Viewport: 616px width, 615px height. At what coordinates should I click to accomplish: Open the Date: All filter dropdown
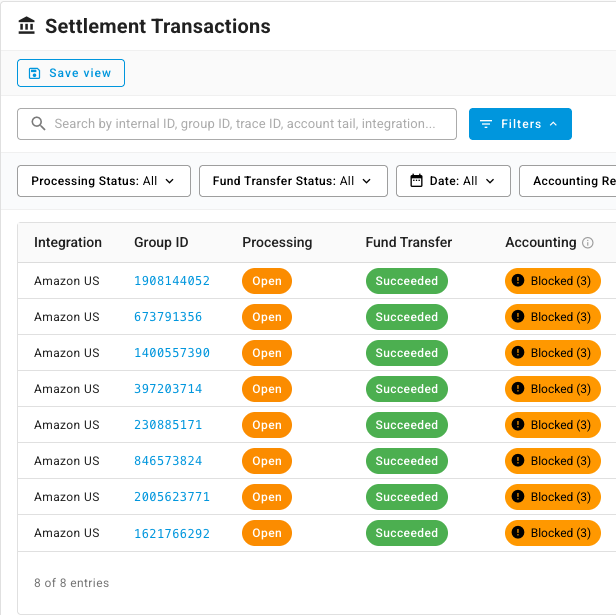[453, 181]
